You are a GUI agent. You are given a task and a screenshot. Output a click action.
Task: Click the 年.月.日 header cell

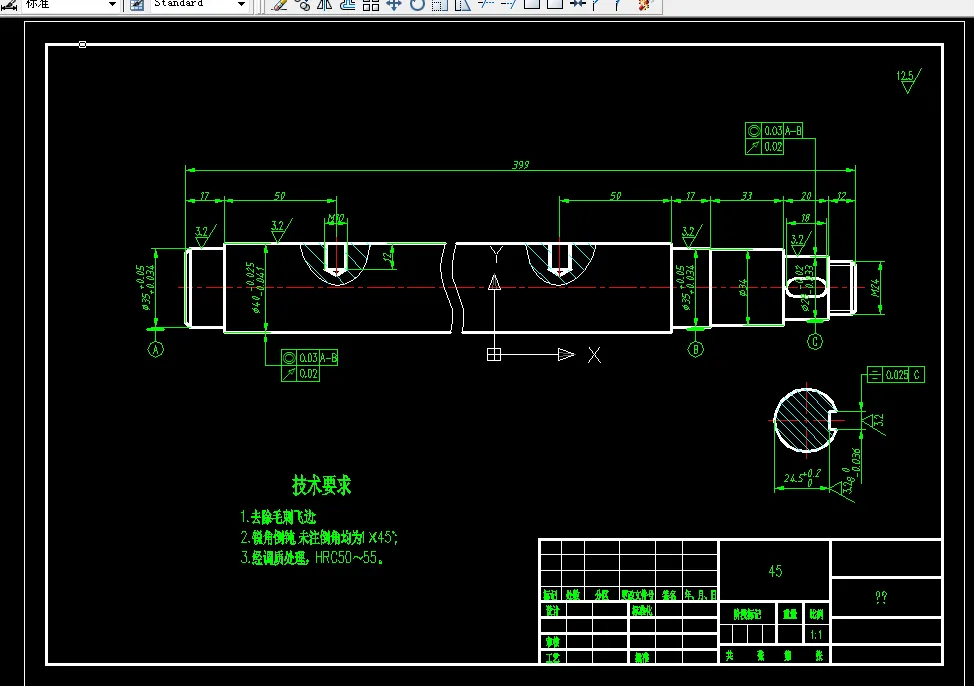[x=701, y=595]
